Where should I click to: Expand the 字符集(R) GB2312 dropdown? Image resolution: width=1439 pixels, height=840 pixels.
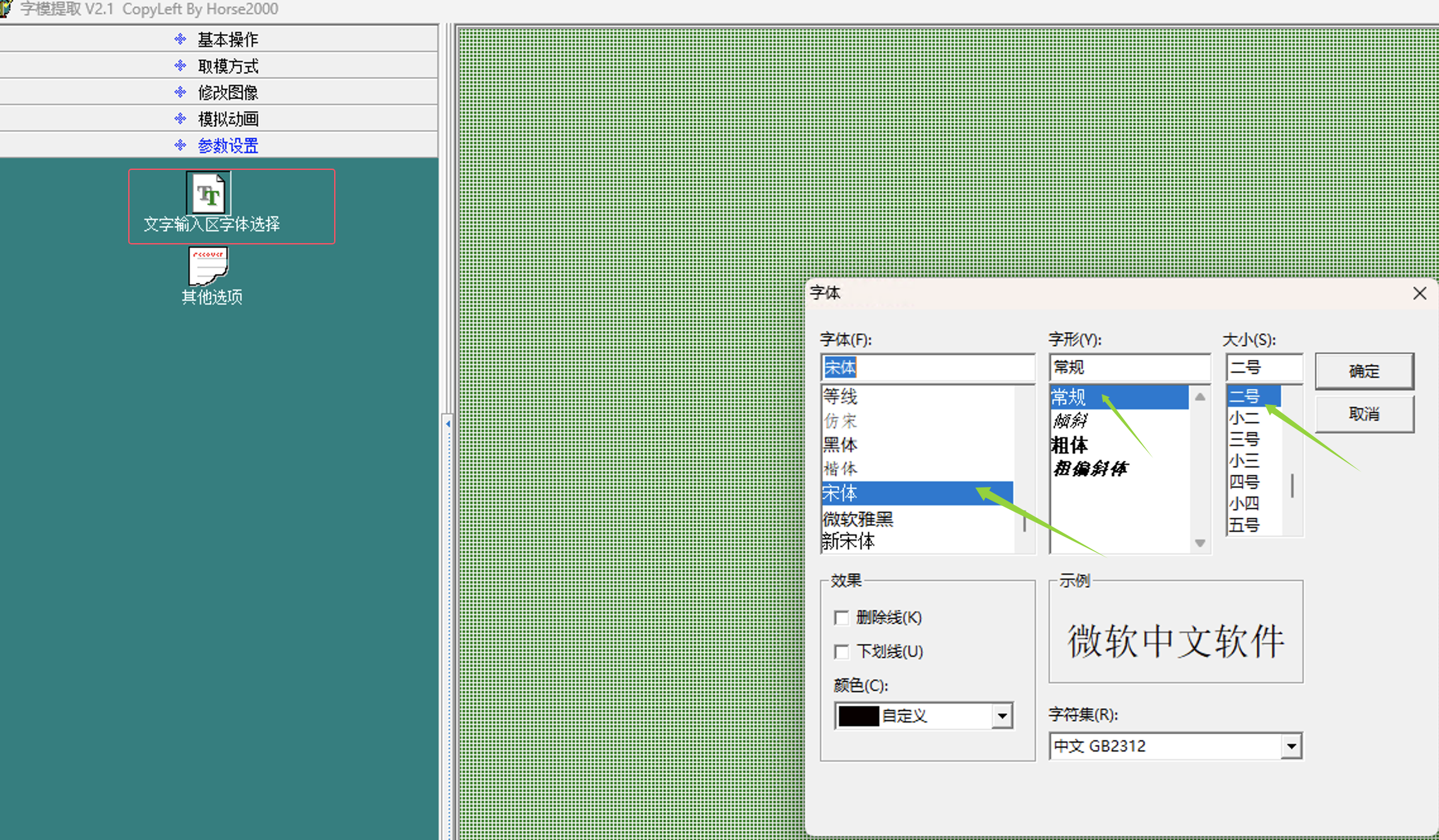(1291, 747)
